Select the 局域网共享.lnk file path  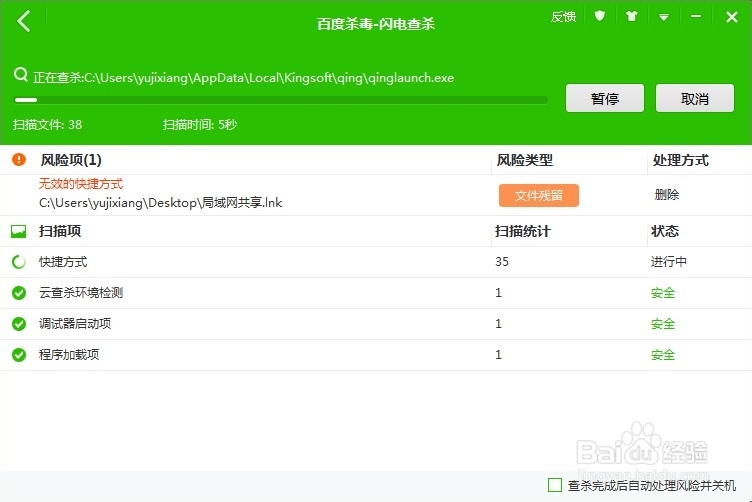(161, 203)
